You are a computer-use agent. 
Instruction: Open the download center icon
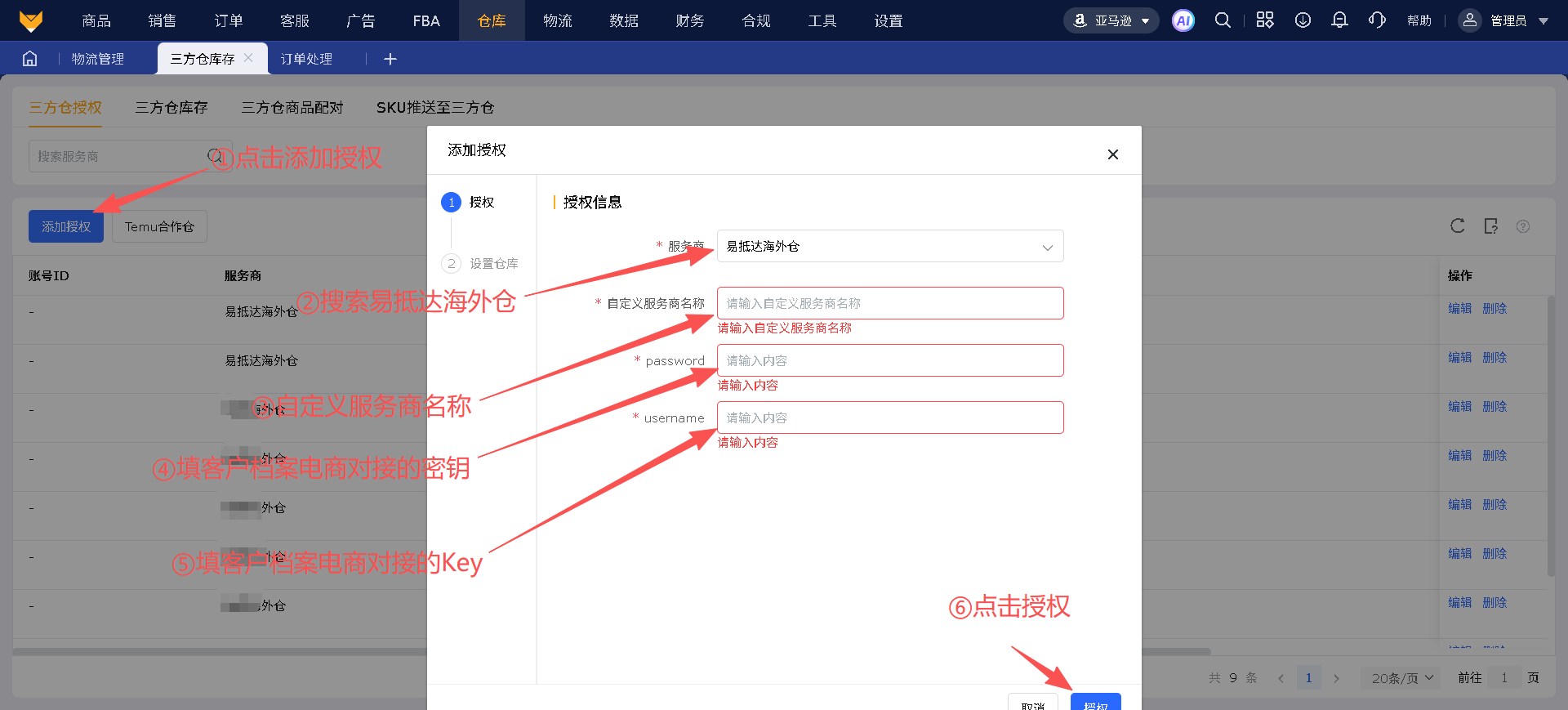[x=1303, y=20]
